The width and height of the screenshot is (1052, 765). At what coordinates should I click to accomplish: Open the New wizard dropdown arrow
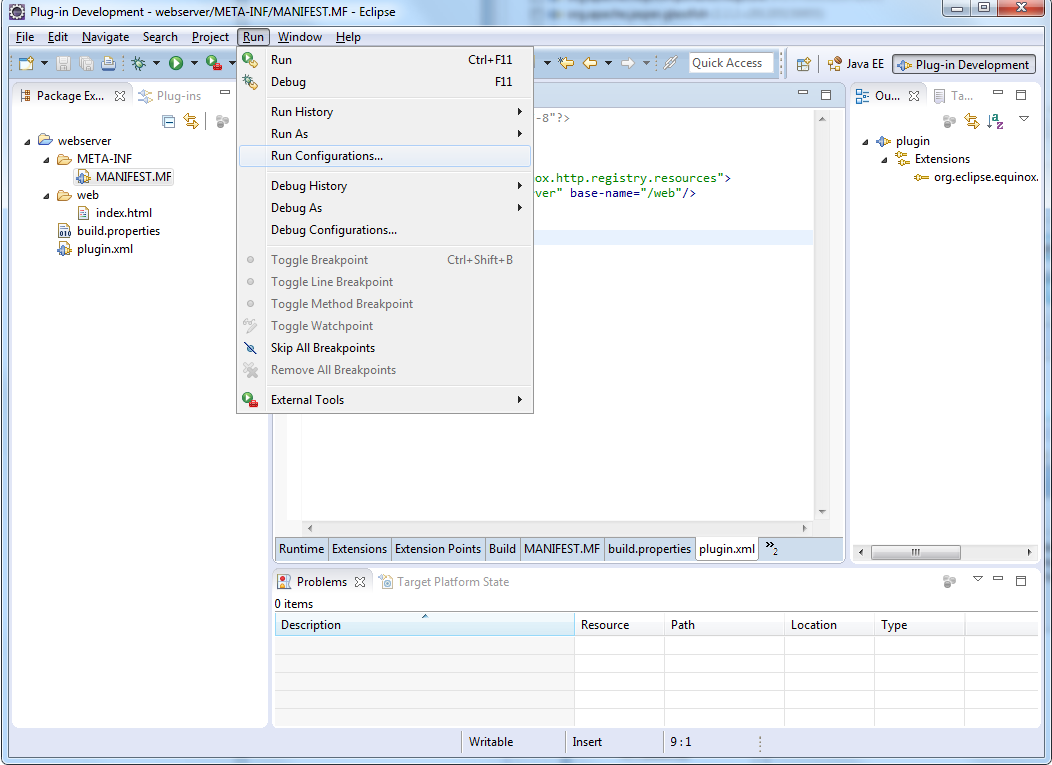click(x=44, y=63)
